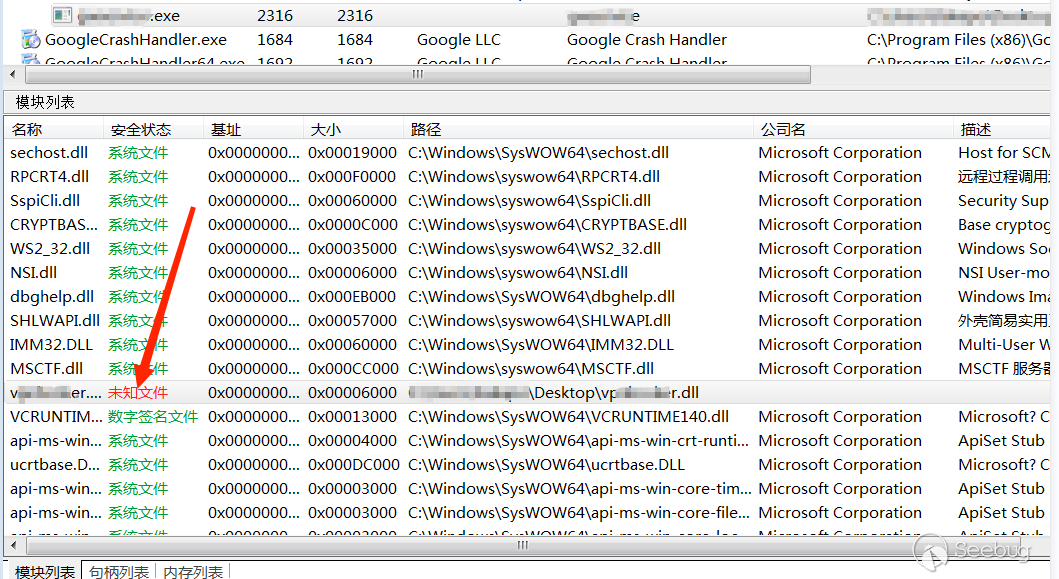Click the Google Crash Handler description text
The height and width of the screenshot is (579, 1059).
(646, 40)
